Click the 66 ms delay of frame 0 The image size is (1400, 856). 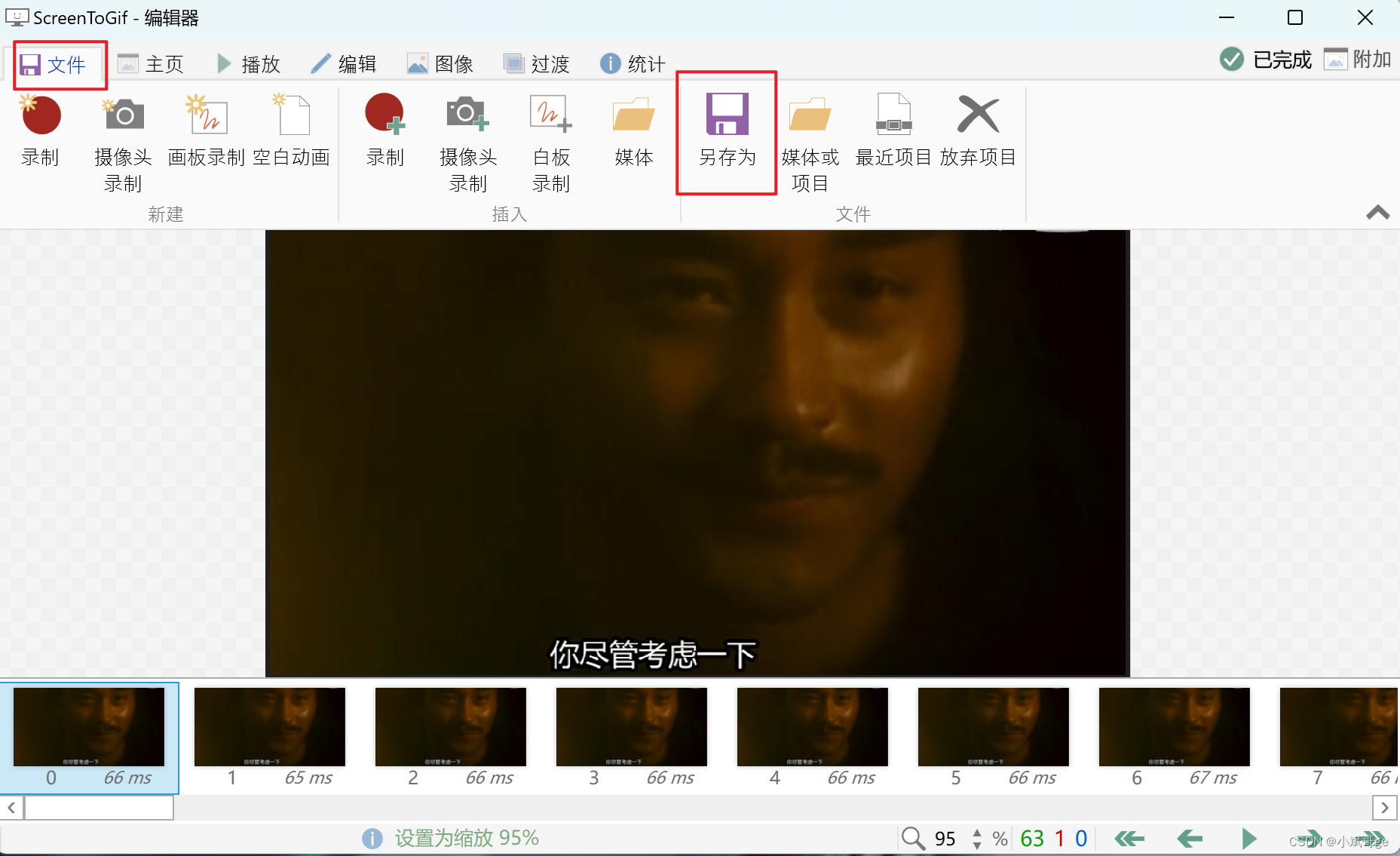127,778
